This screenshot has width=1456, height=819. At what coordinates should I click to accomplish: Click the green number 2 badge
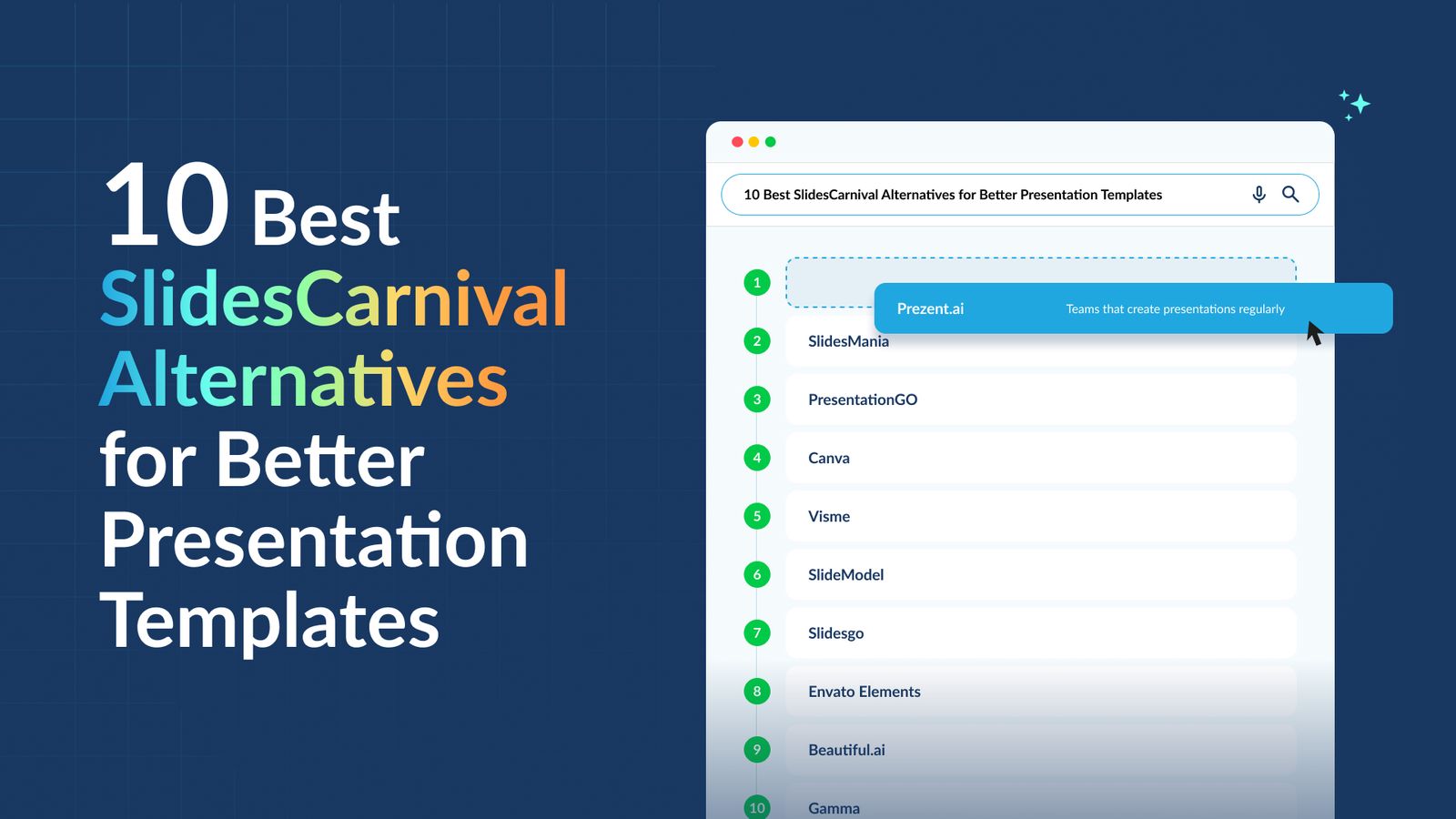click(757, 341)
